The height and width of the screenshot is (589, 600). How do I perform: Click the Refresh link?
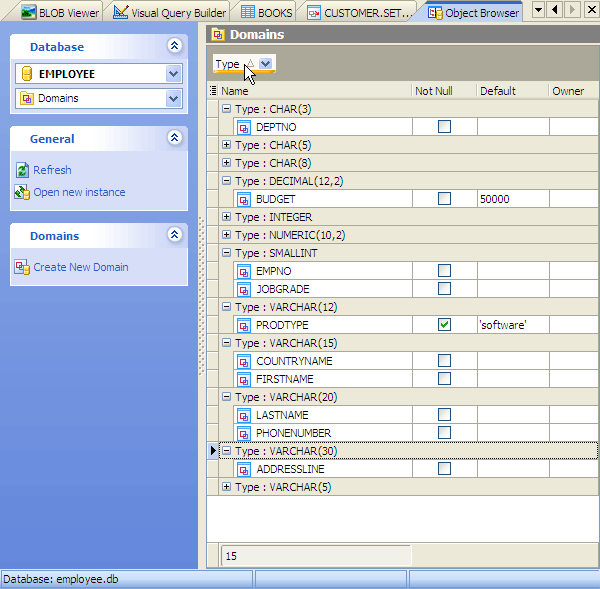(x=52, y=170)
